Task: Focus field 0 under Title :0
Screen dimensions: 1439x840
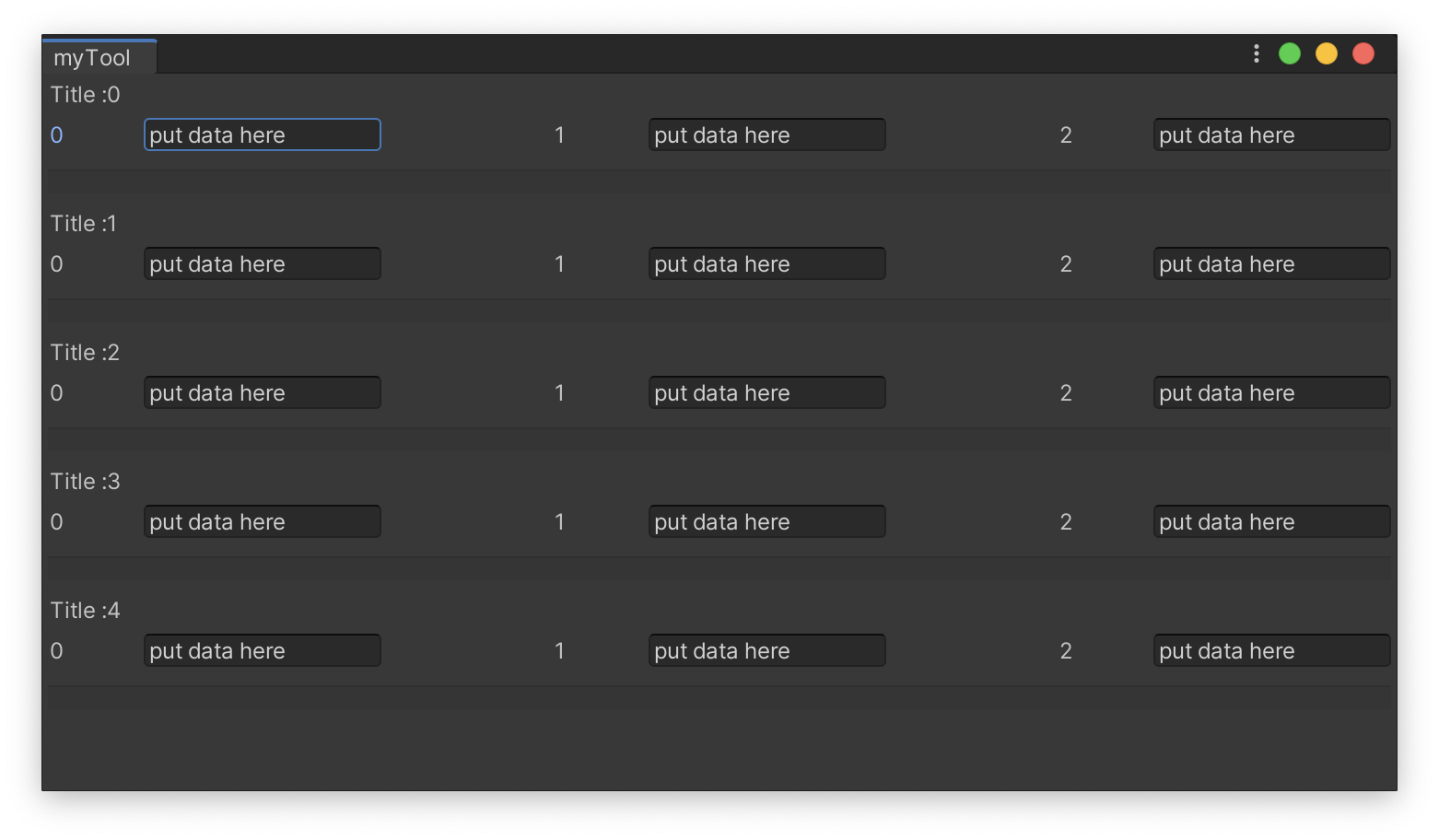Action: [x=263, y=134]
